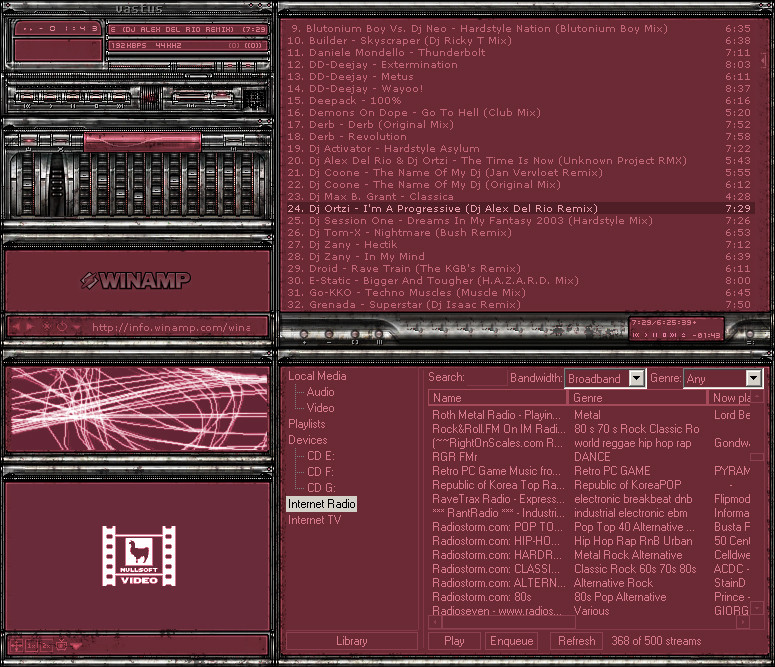Select the CD F: device

click(x=320, y=472)
